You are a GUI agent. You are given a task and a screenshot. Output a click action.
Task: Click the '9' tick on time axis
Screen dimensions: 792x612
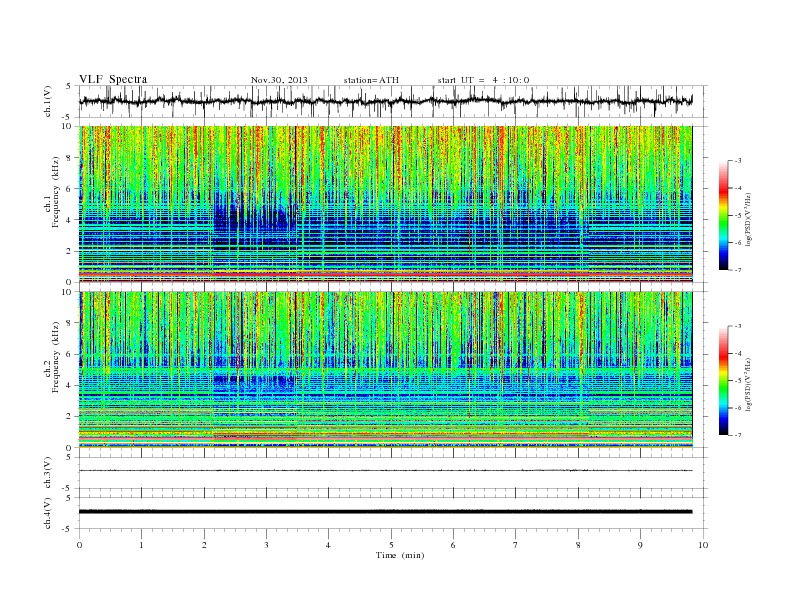pos(640,545)
